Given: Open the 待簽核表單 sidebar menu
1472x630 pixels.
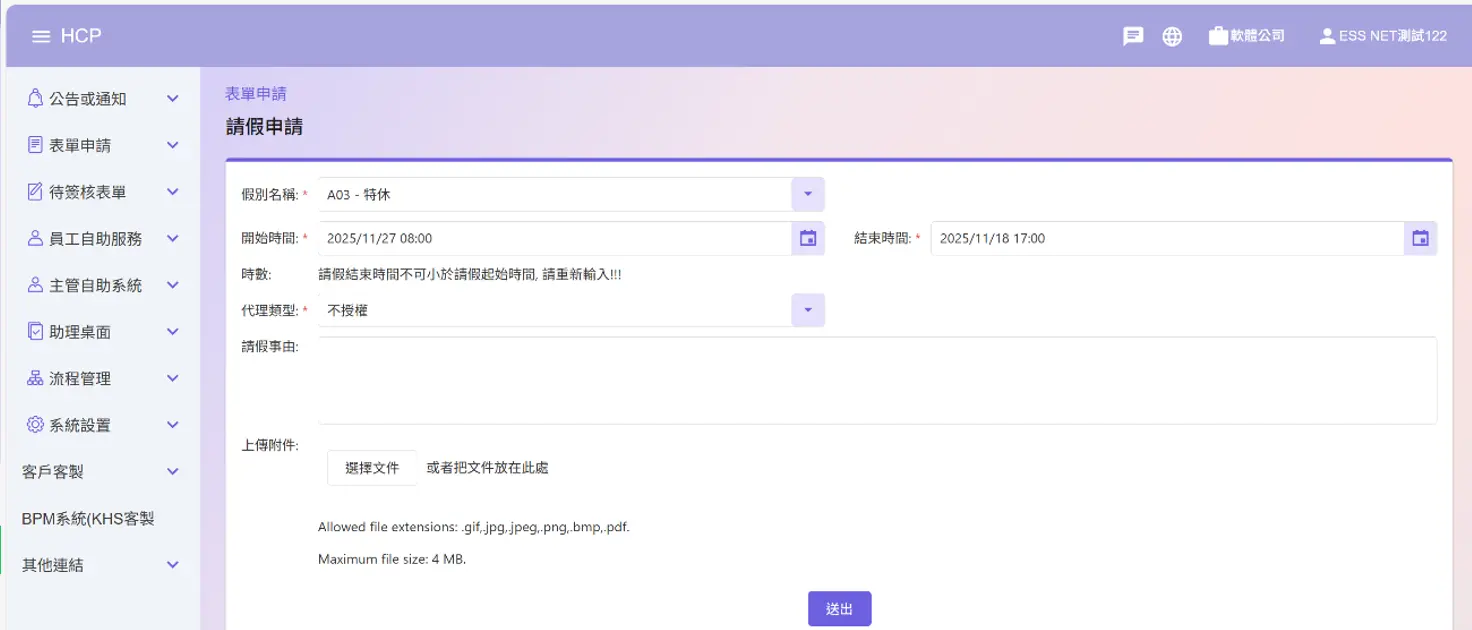Looking at the screenshot, I should [x=88, y=192].
